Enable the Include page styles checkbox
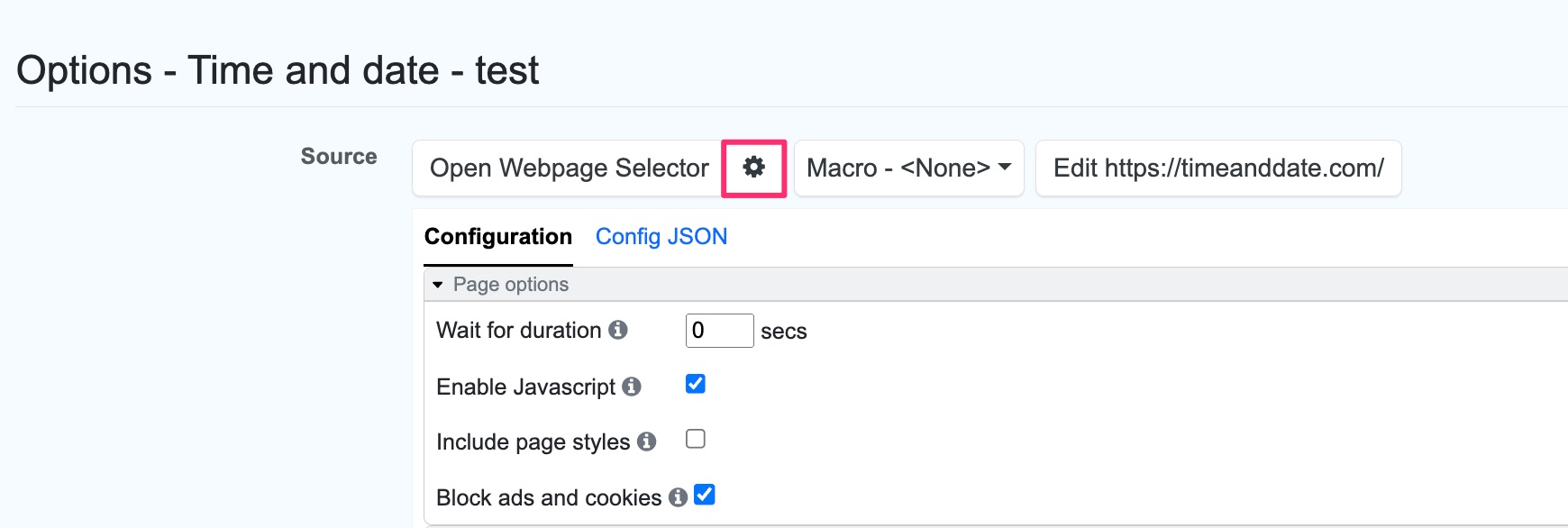1568x528 pixels. [696, 439]
